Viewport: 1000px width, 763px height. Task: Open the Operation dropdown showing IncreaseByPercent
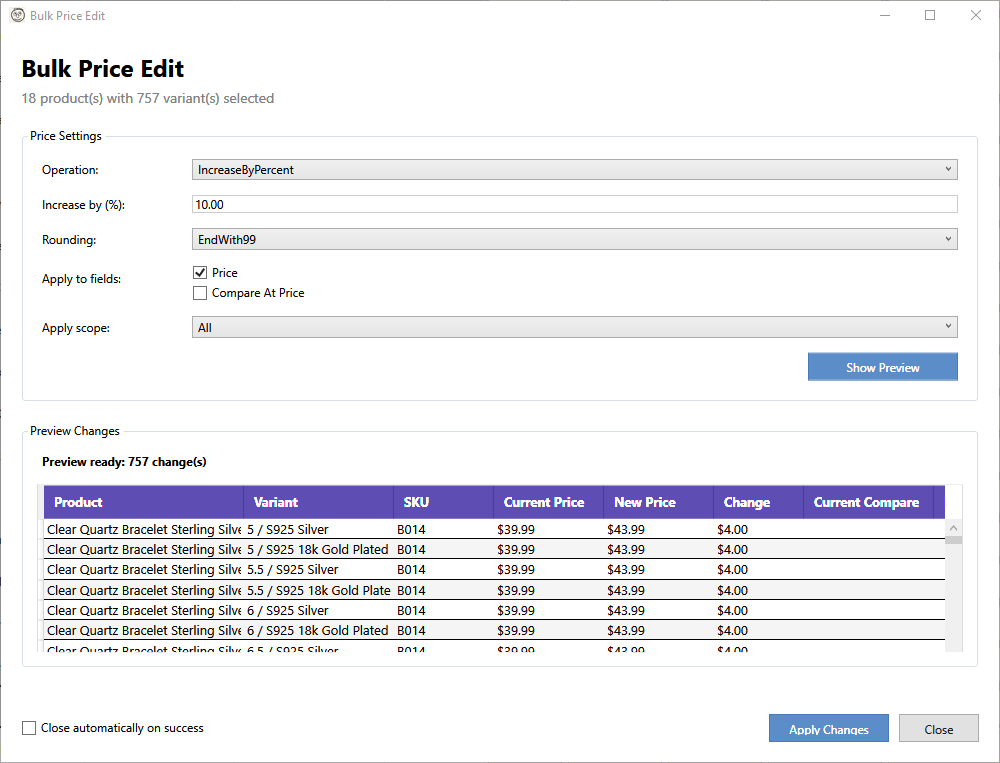click(x=575, y=169)
